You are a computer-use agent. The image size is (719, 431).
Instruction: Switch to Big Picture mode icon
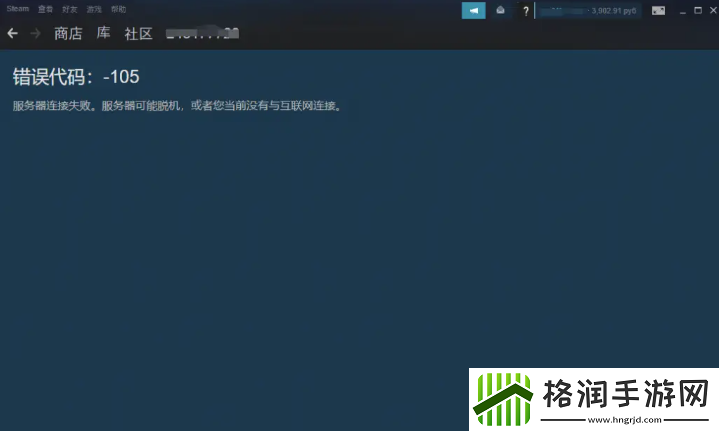pos(658,11)
